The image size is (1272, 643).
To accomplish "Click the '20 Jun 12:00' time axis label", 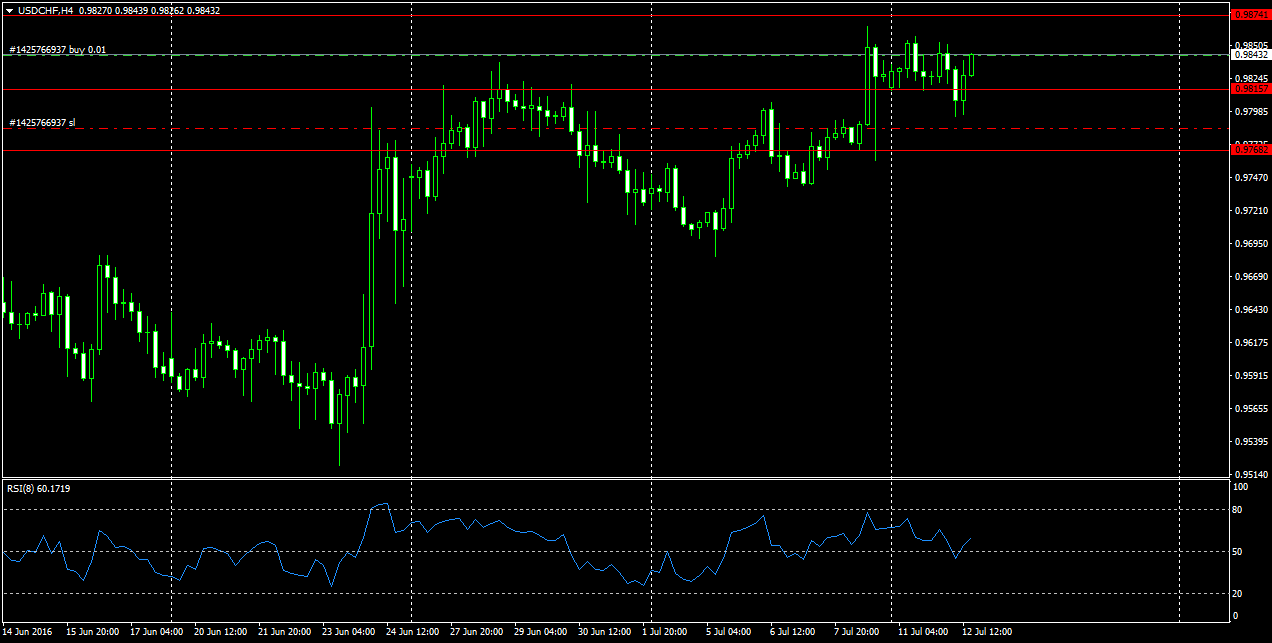I will (222, 632).
